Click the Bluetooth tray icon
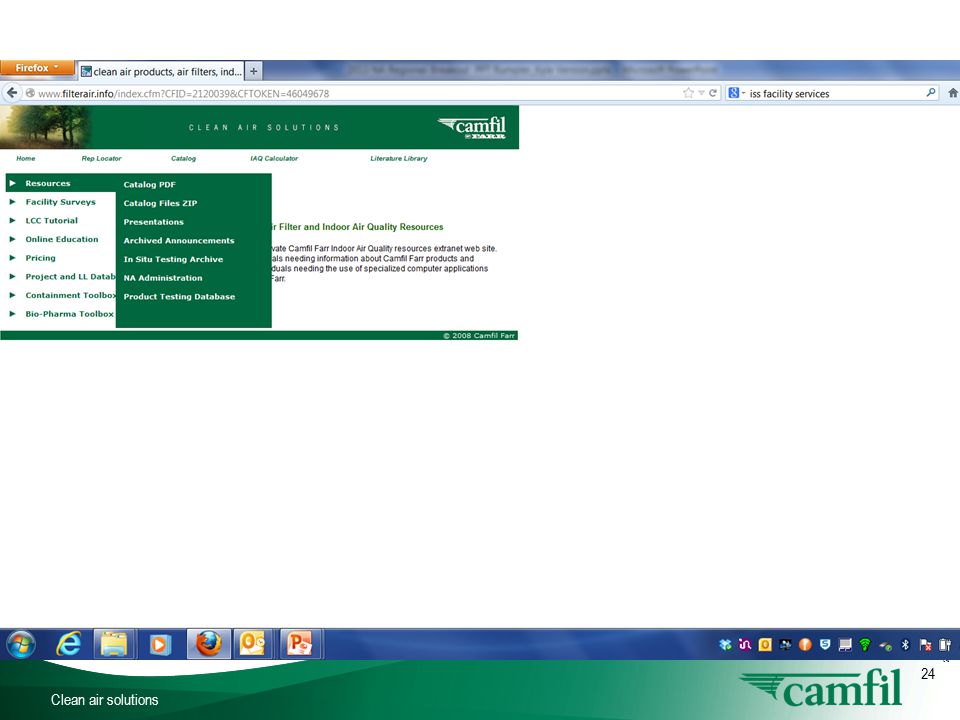The width and height of the screenshot is (960, 720). click(906, 644)
